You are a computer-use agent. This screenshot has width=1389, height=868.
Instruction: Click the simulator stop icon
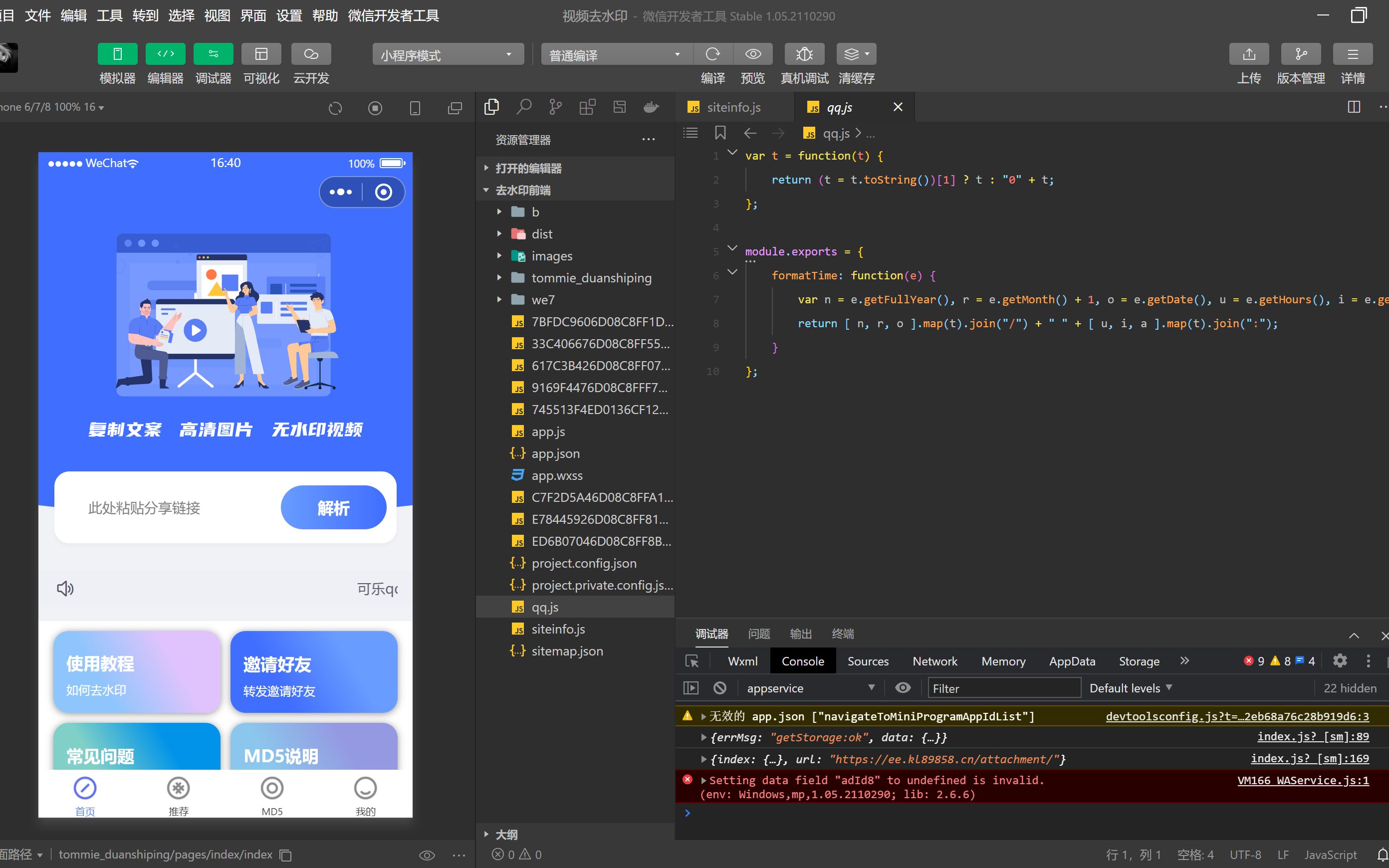[x=375, y=108]
